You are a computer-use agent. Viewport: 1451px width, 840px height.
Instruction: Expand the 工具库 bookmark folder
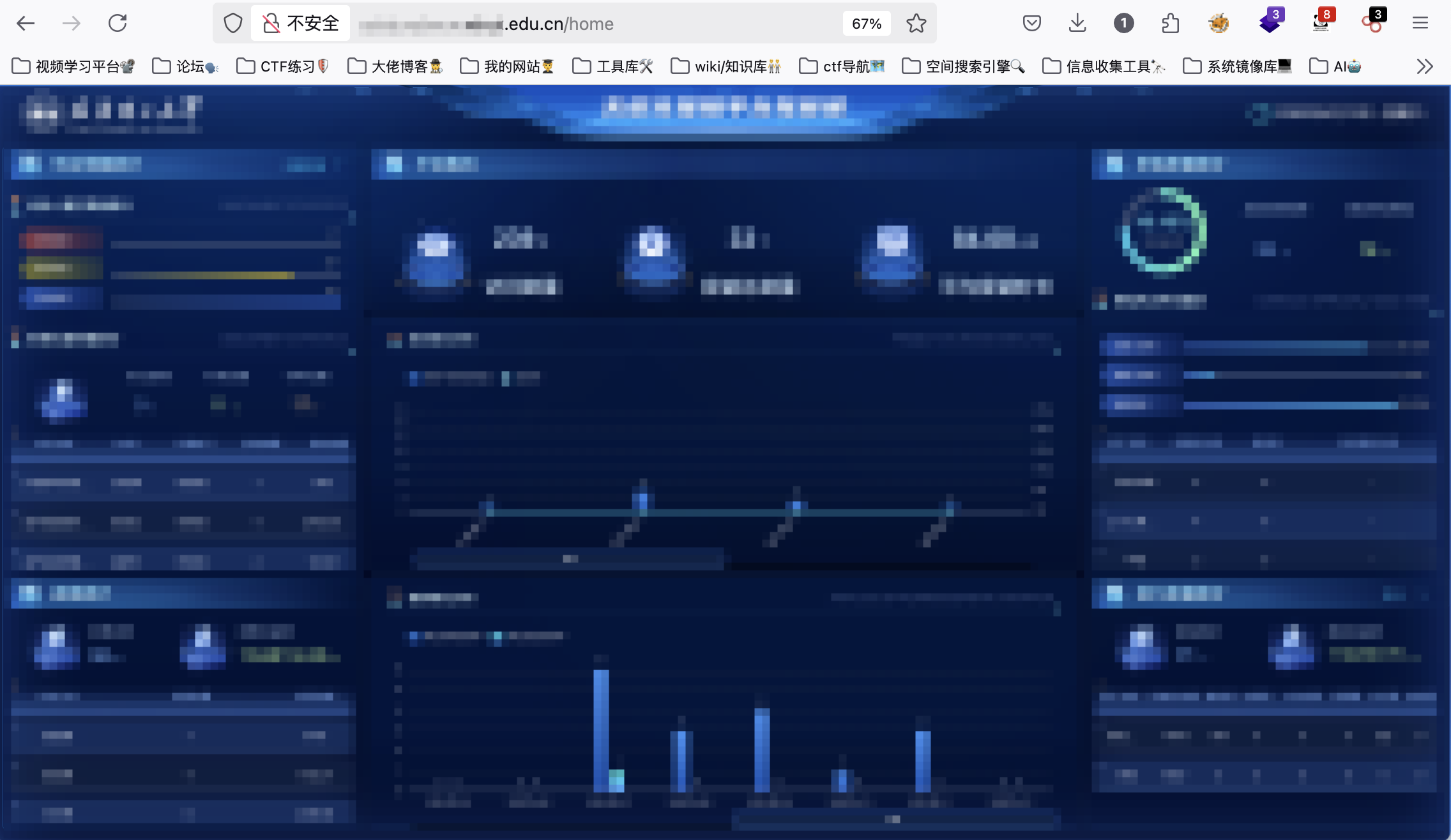612,66
